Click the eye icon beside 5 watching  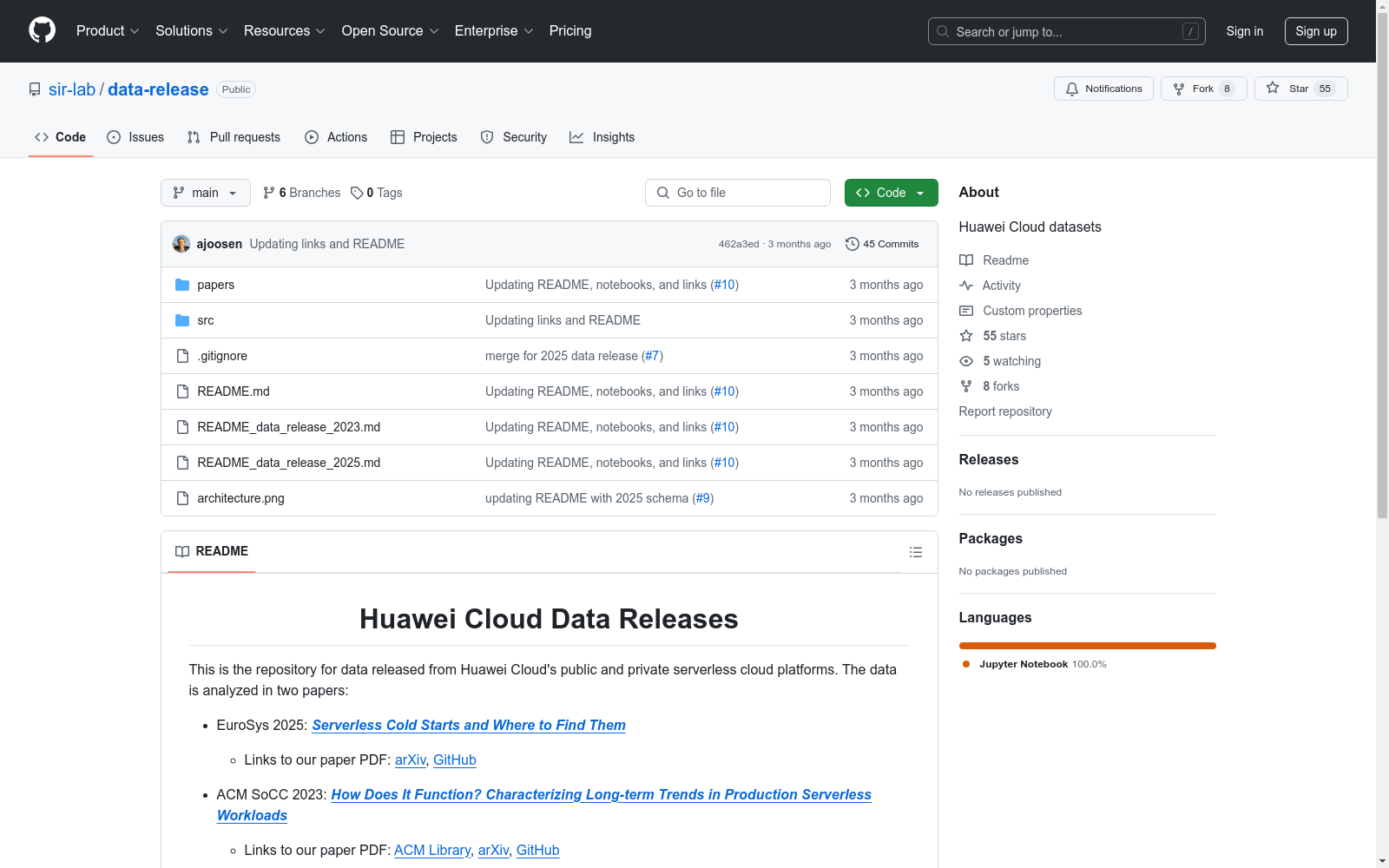click(966, 361)
